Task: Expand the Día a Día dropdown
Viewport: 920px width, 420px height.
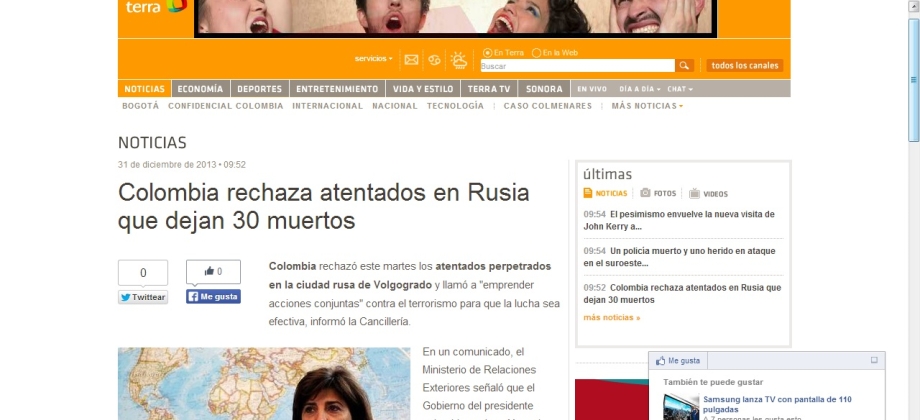Action: 640,89
